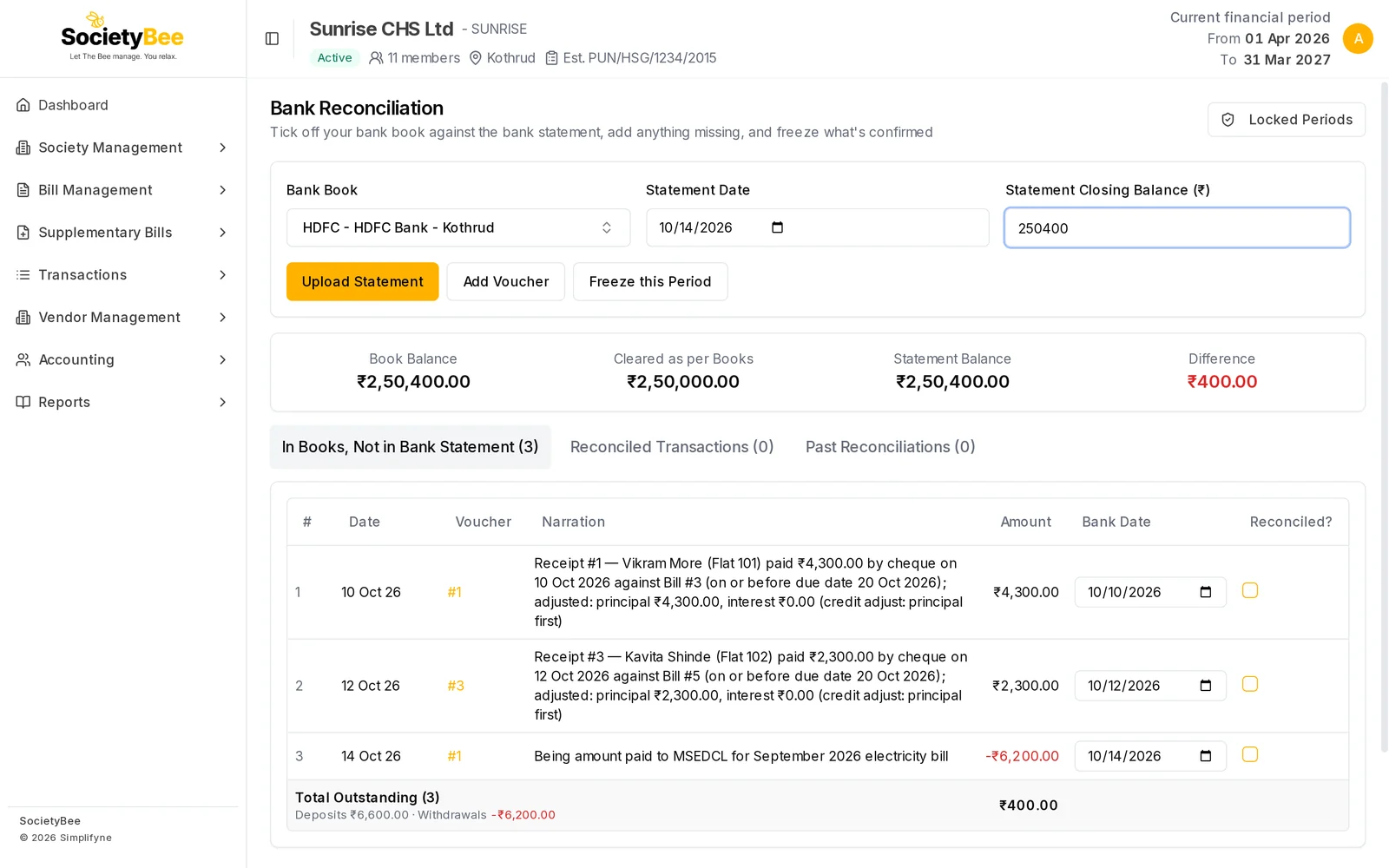The image size is (1389, 868).
Task: Open Locked Periods
Action: pyautogui.click(x=1287, y=120)
